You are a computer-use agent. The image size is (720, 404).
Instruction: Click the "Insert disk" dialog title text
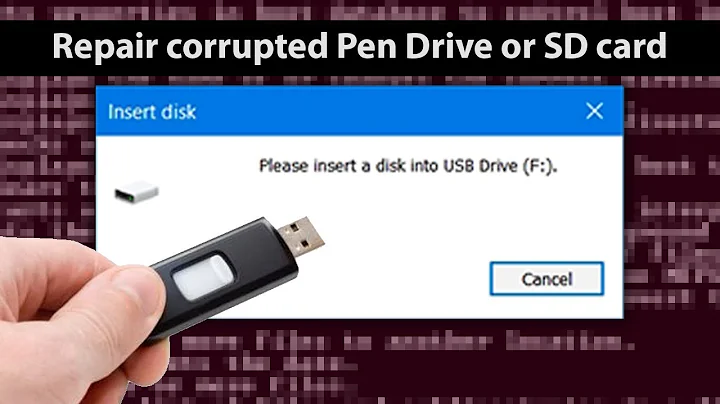152,112
